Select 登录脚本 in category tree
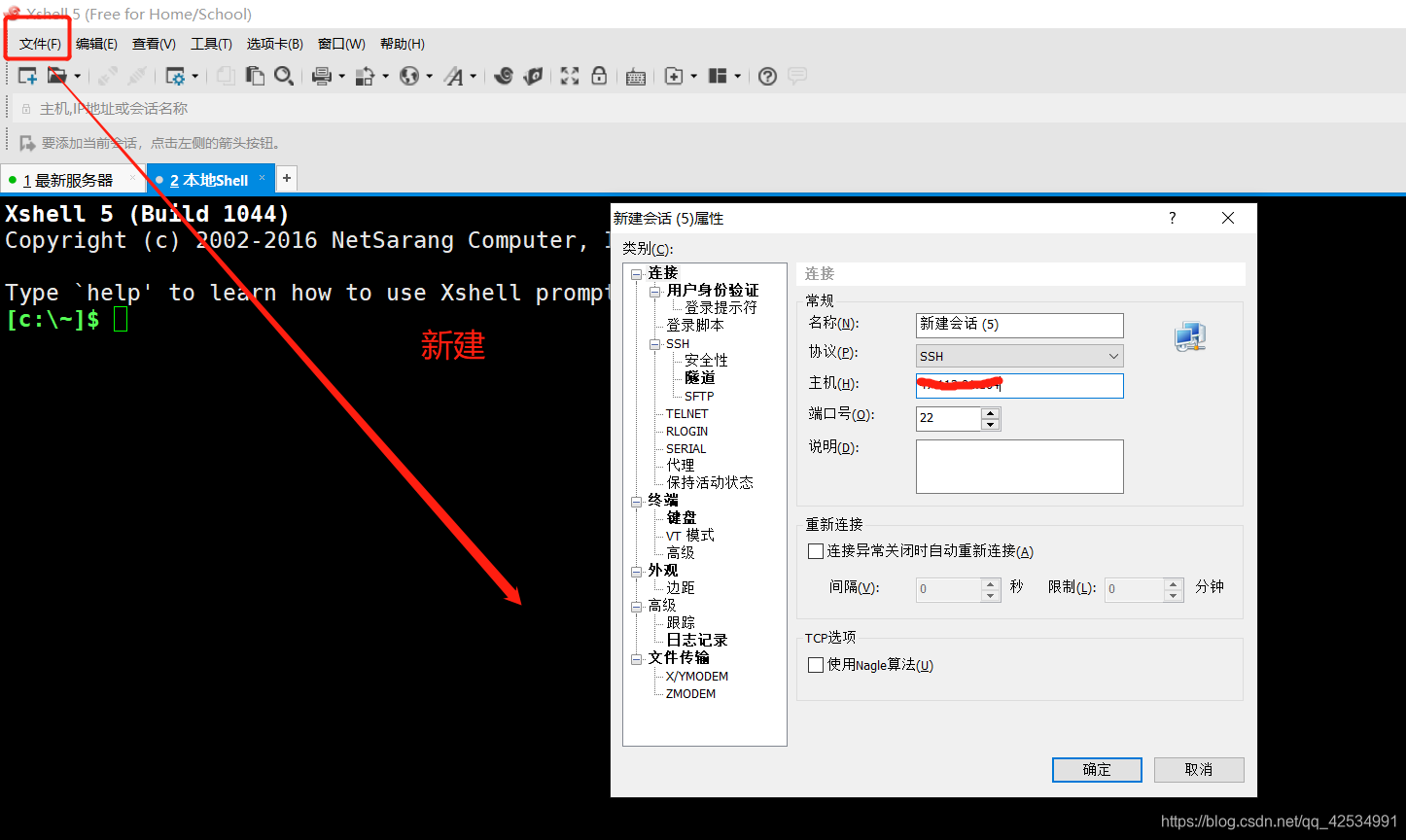Screen dimensions: 1406x840 pyautogui.click(x=695, y=326)
